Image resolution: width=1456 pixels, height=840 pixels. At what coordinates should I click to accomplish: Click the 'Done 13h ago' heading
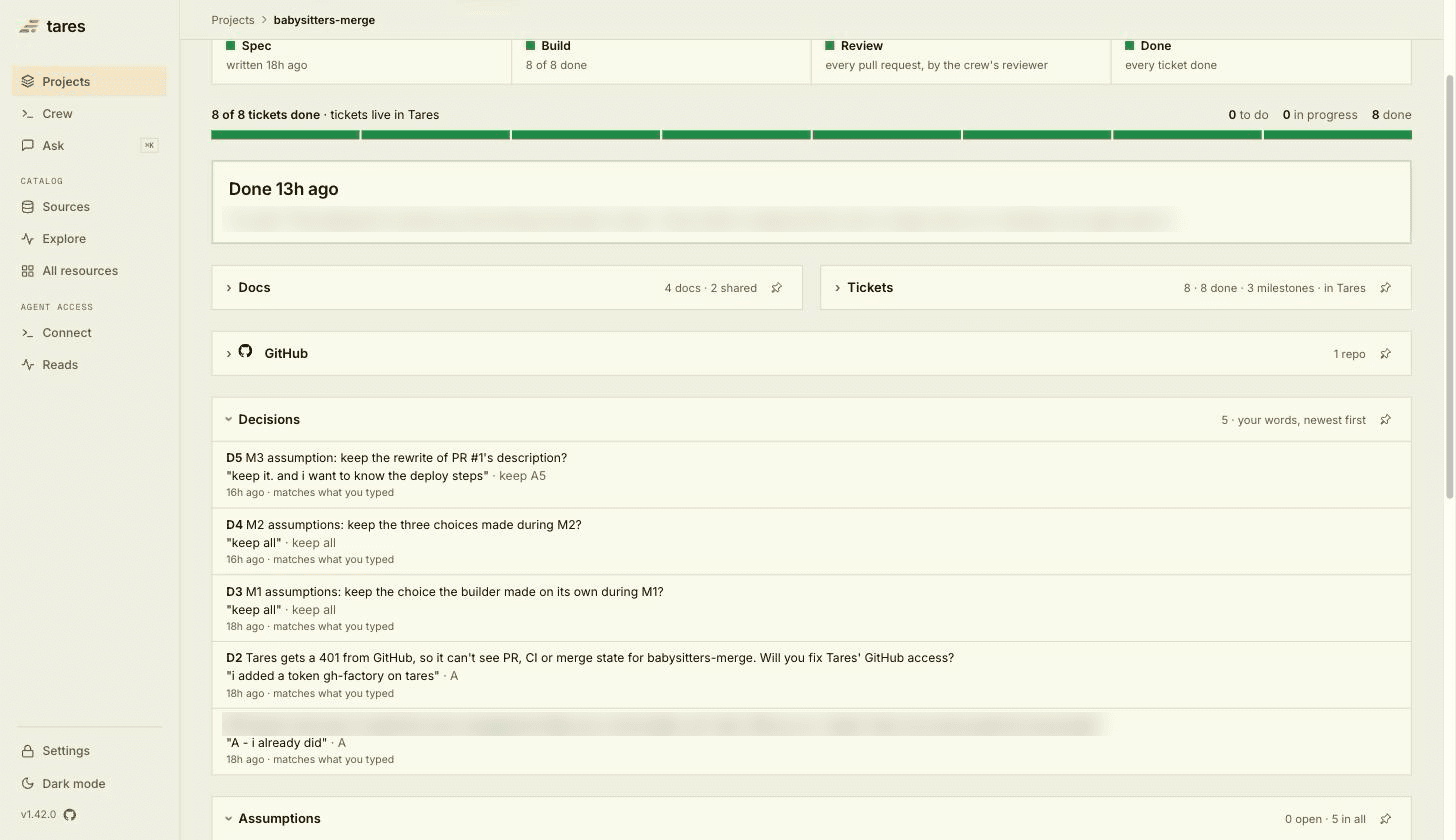283,189
